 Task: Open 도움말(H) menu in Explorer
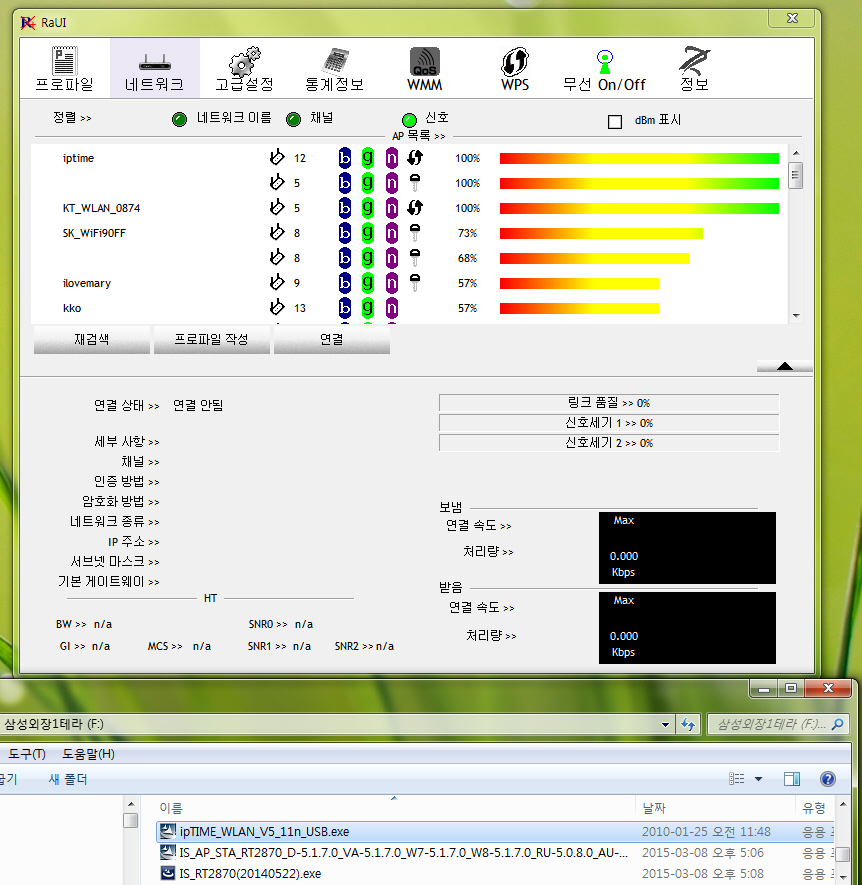88,754
